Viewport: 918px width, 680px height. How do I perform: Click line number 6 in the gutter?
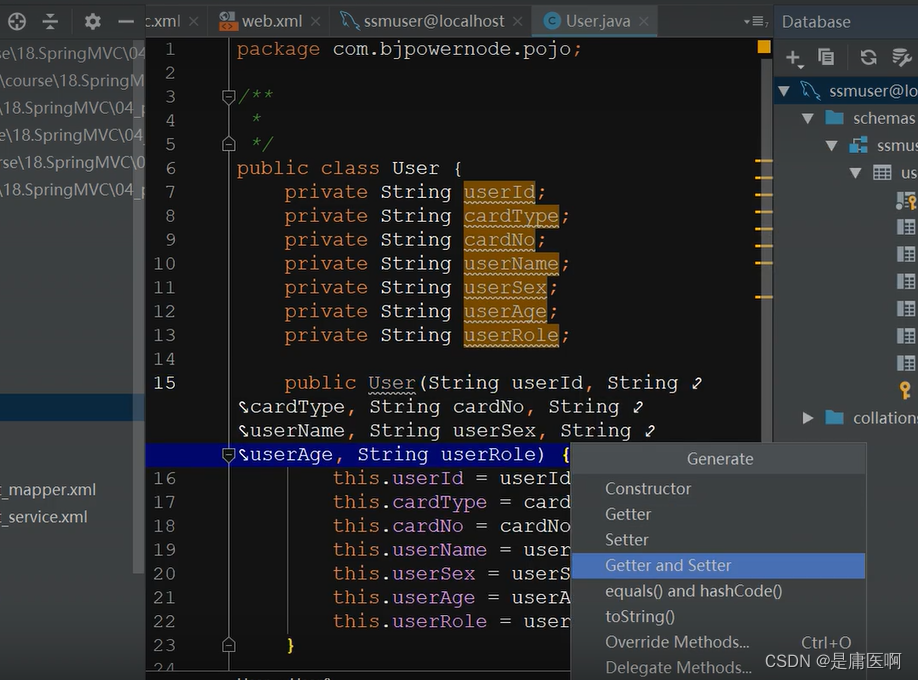click(x=170, y=169)
